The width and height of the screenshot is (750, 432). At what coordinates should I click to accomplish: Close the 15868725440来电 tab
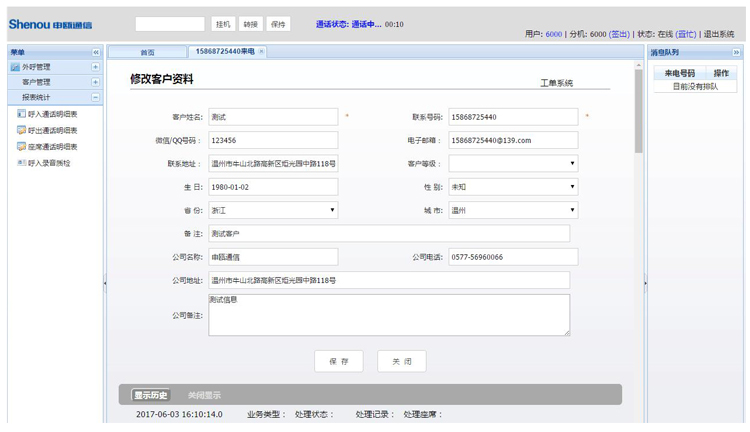click(261, 52)
